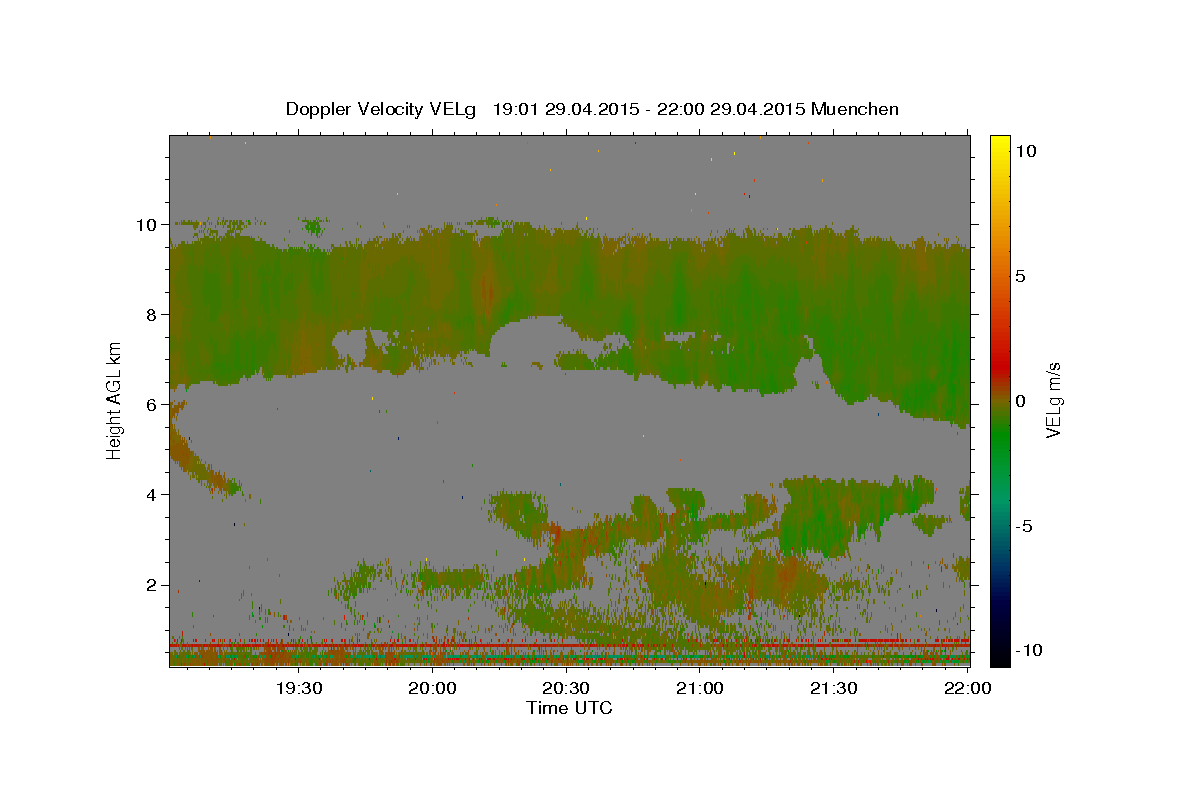Click the 22:00 time tick label

point(966,688)
